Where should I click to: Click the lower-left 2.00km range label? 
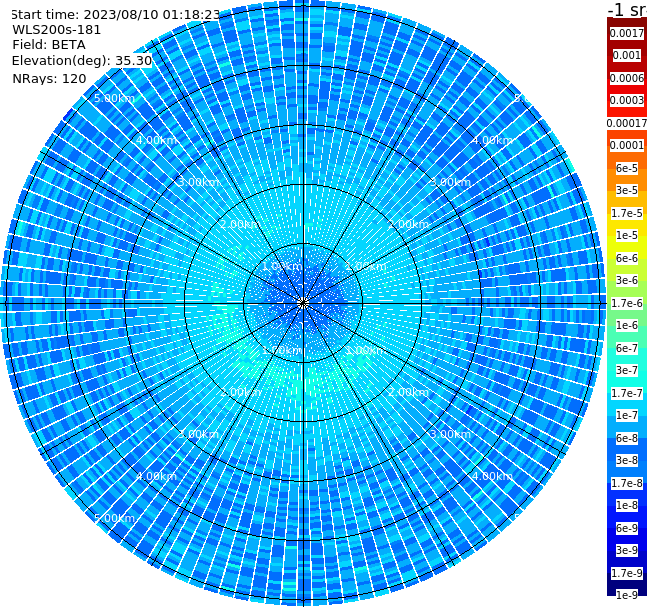[241, 392]
